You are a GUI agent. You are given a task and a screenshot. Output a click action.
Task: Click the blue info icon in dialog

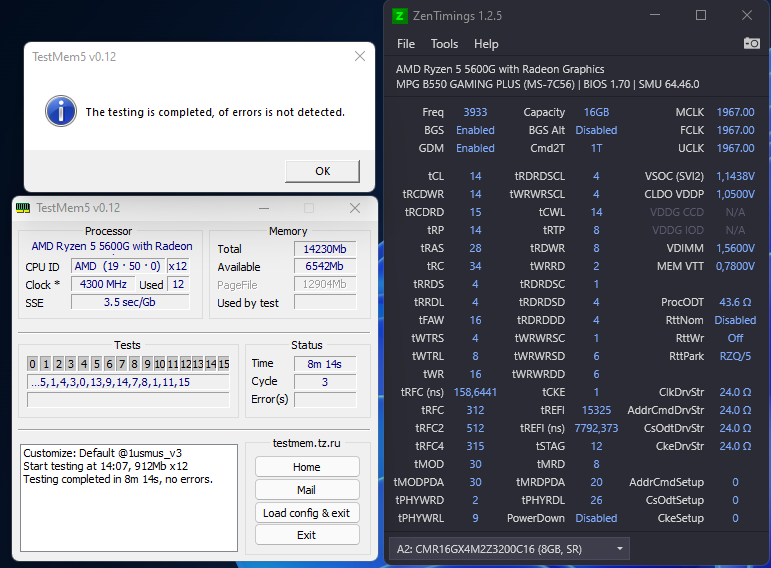pos(60,111)
